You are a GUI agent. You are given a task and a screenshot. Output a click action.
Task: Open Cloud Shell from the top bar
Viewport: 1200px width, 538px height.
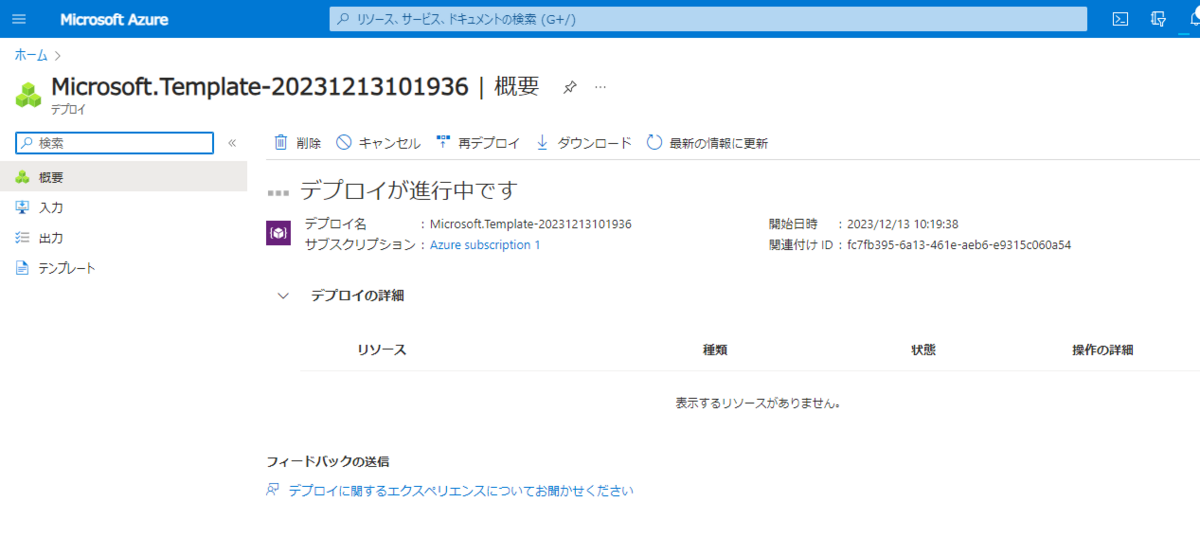tap(1121, 19)
